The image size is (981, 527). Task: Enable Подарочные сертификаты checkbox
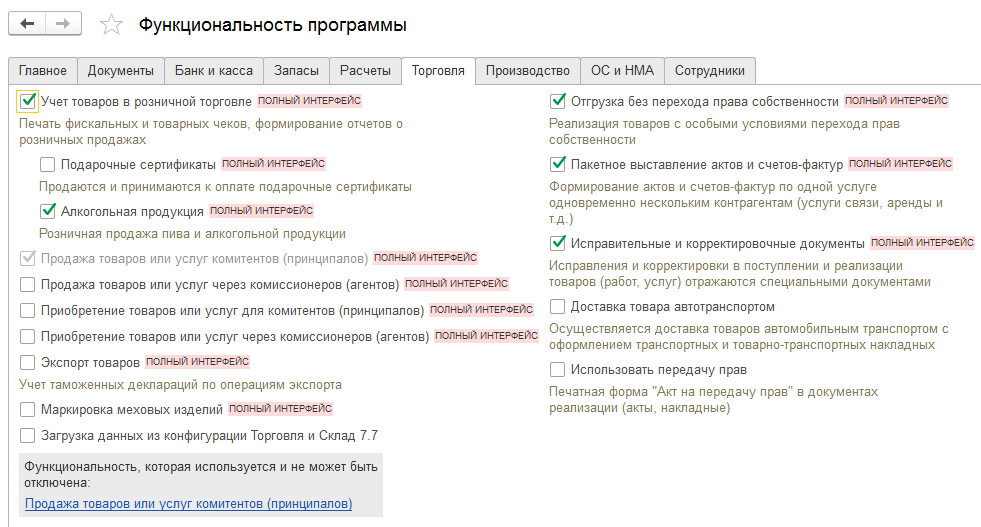(47, 164)
